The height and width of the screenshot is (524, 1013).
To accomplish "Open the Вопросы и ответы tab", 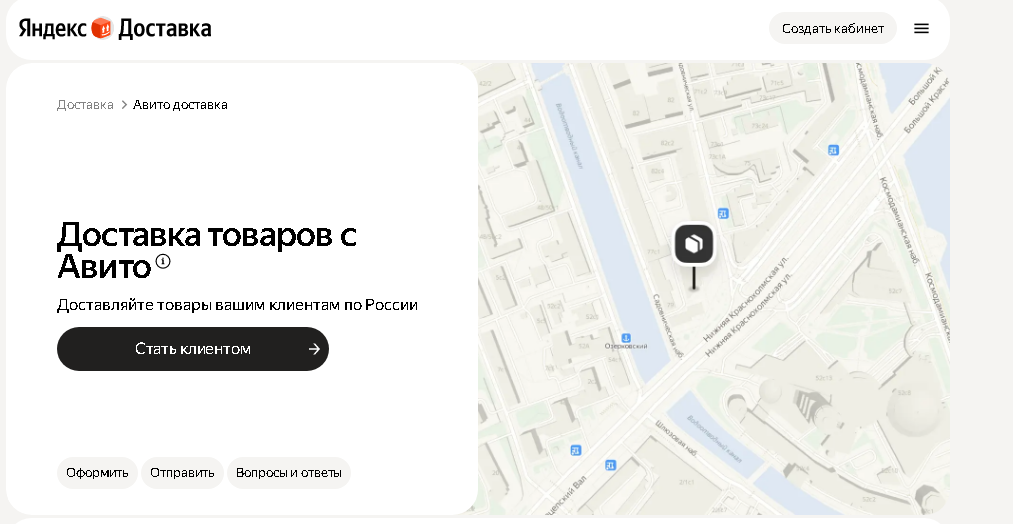I will pyautogui.click(x=289, y=472).
